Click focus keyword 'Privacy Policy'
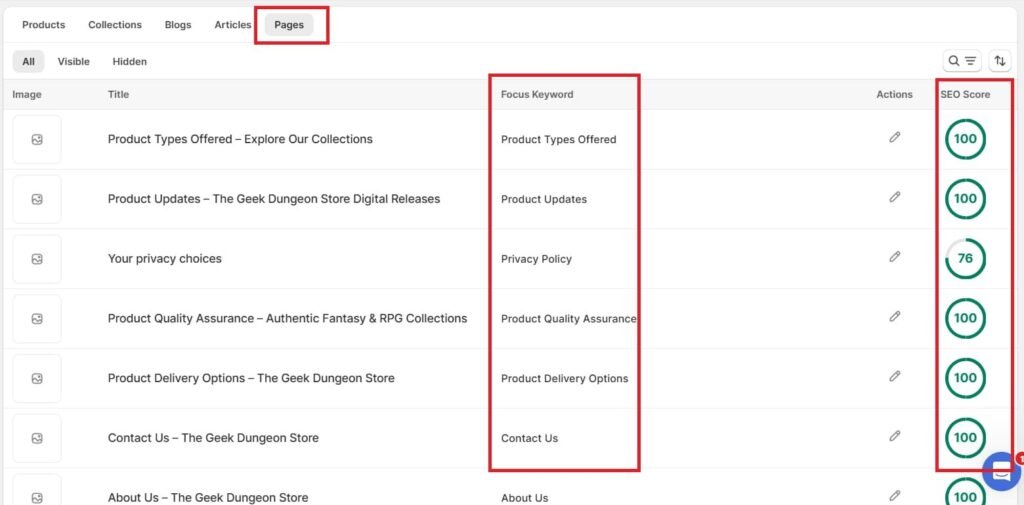1024x505 pixels. [x=536, y=259]
